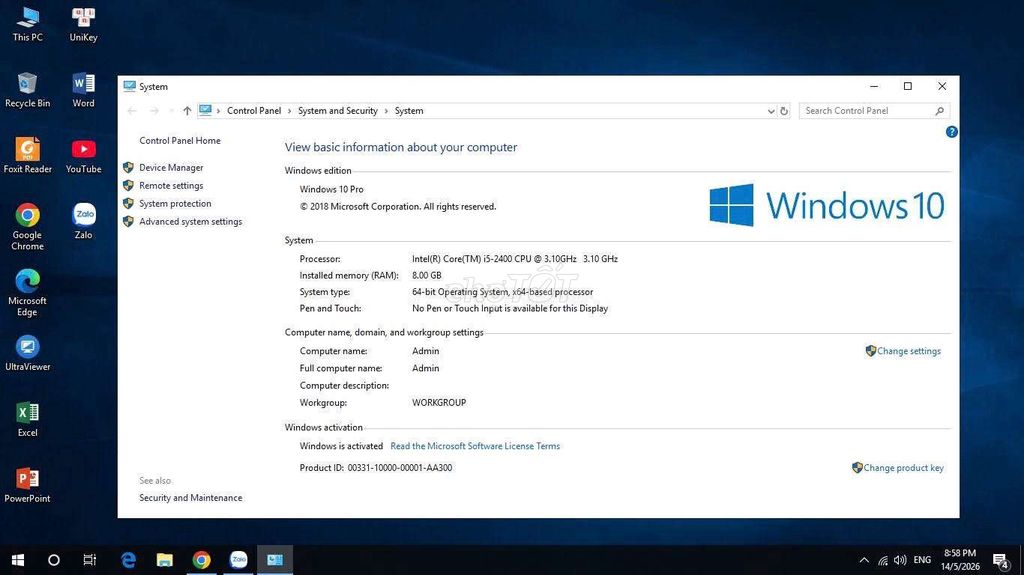Open Advanced system settings
This screenshot has height=575, width=1024.
tap(191, 222)
